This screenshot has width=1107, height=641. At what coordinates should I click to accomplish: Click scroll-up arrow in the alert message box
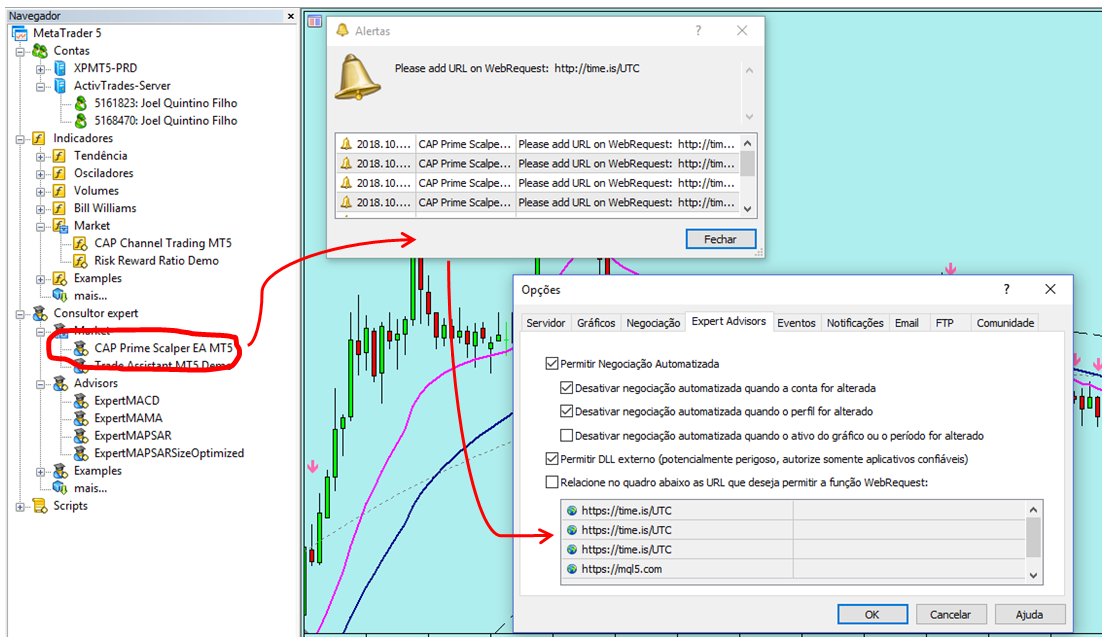(749, 70)
